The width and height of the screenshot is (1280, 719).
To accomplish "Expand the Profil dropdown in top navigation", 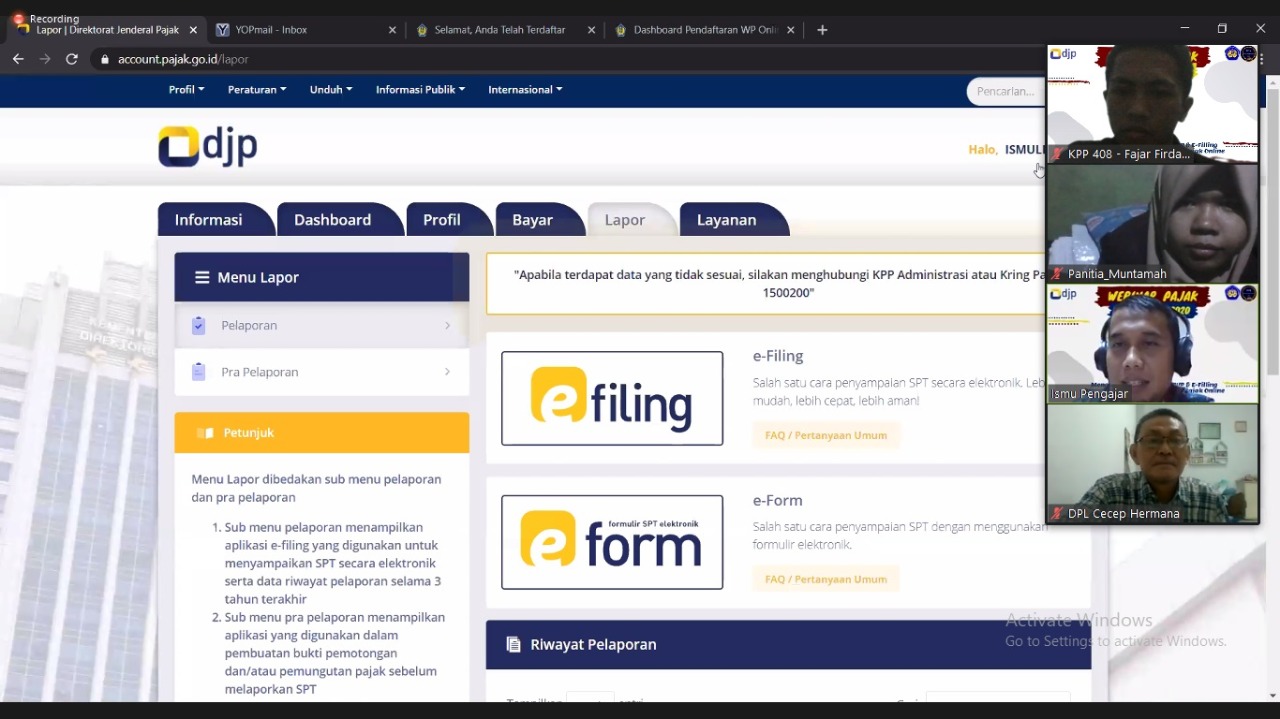I will click(186, 89).
